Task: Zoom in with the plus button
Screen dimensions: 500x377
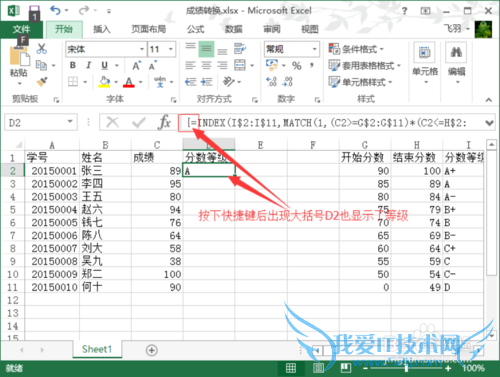Action: tap(448, 368)
